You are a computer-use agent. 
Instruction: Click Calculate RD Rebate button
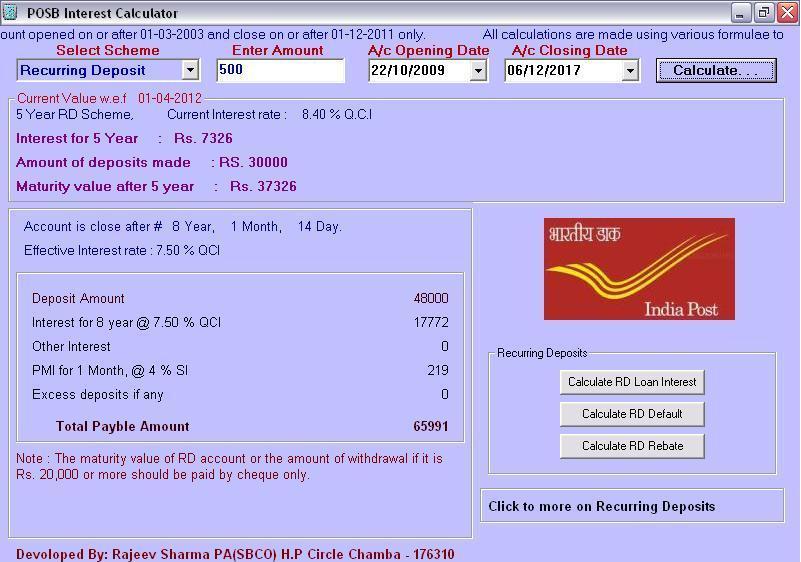(x=632, y=446)
